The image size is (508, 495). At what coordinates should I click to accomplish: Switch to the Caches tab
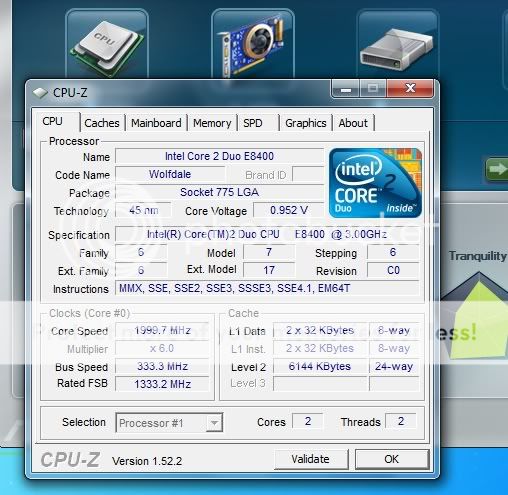[x=102, y=123]
